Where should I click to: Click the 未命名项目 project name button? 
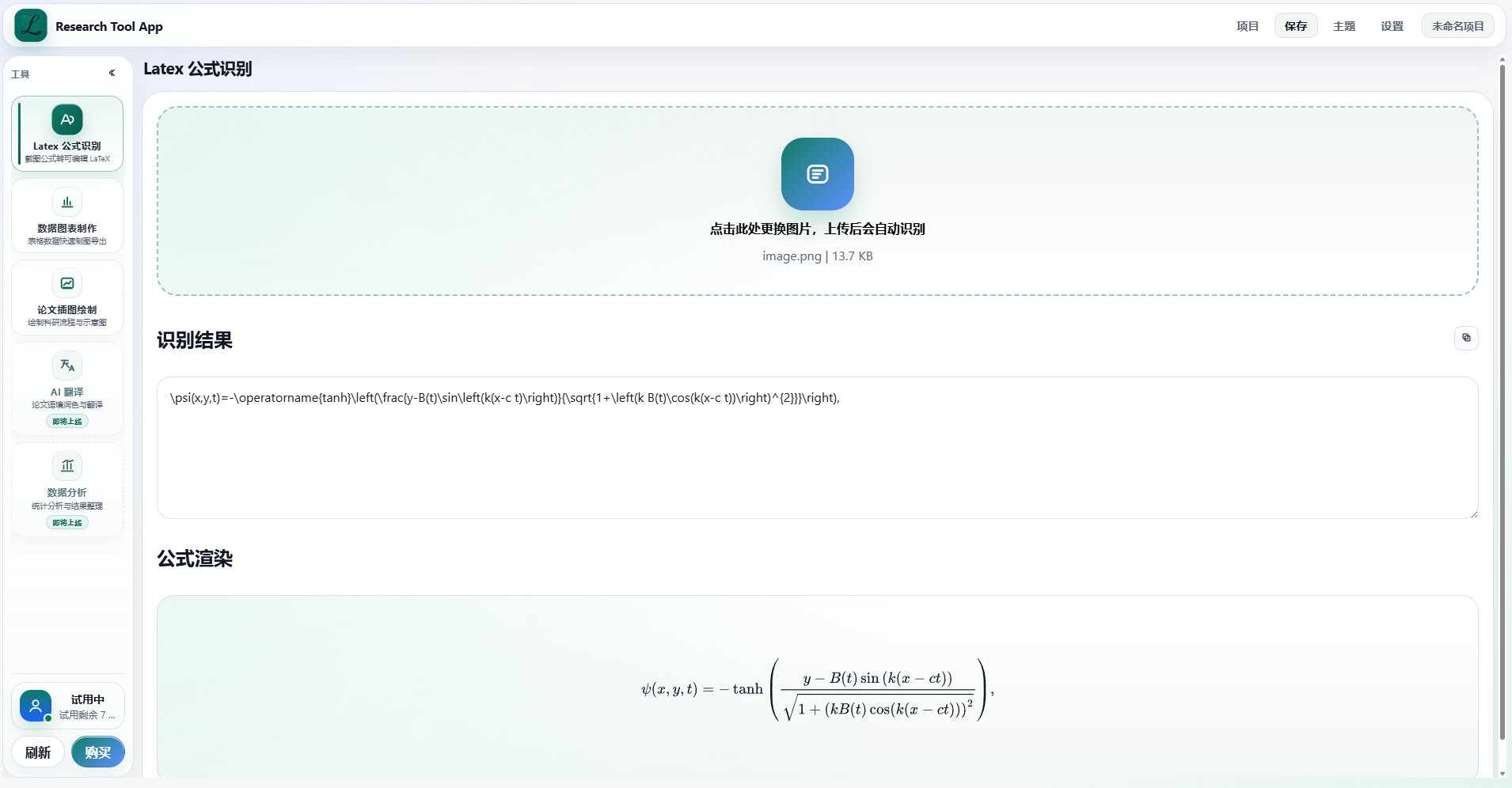[x=1458, y=26]
